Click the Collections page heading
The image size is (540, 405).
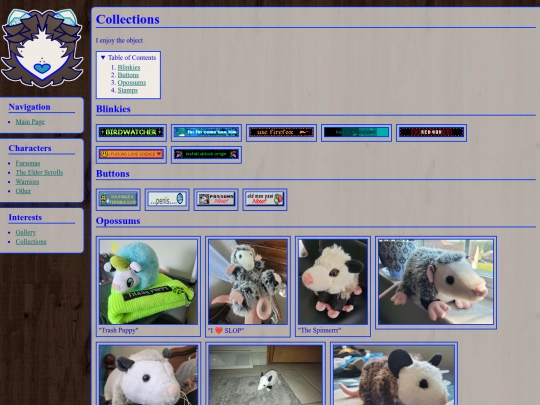128,19
